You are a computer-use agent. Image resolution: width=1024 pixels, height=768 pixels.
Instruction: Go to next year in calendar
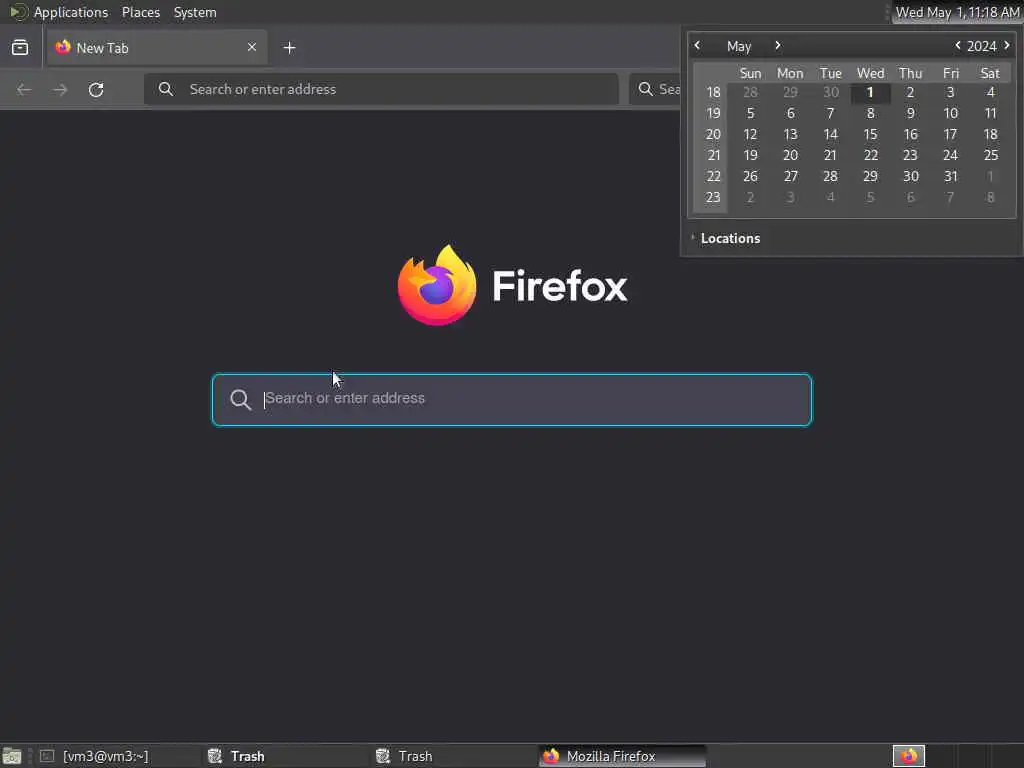pos(1006,45)
